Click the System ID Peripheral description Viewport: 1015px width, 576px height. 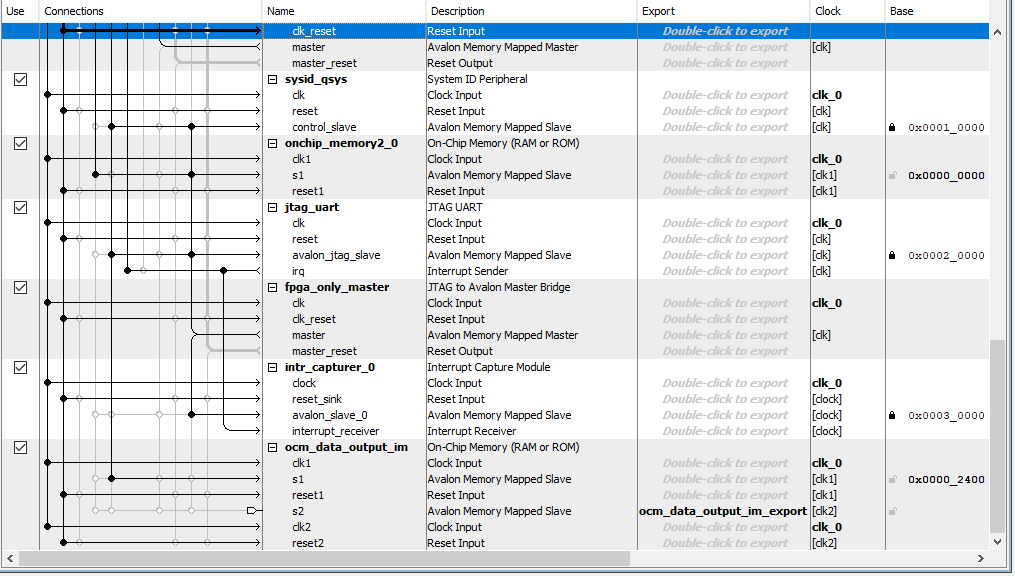(477, 79)
